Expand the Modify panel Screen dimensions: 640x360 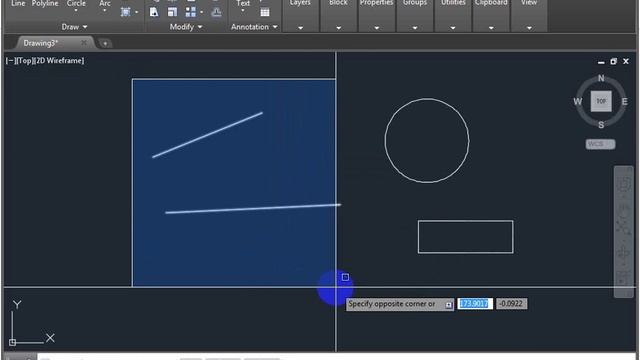pos(186,27)
